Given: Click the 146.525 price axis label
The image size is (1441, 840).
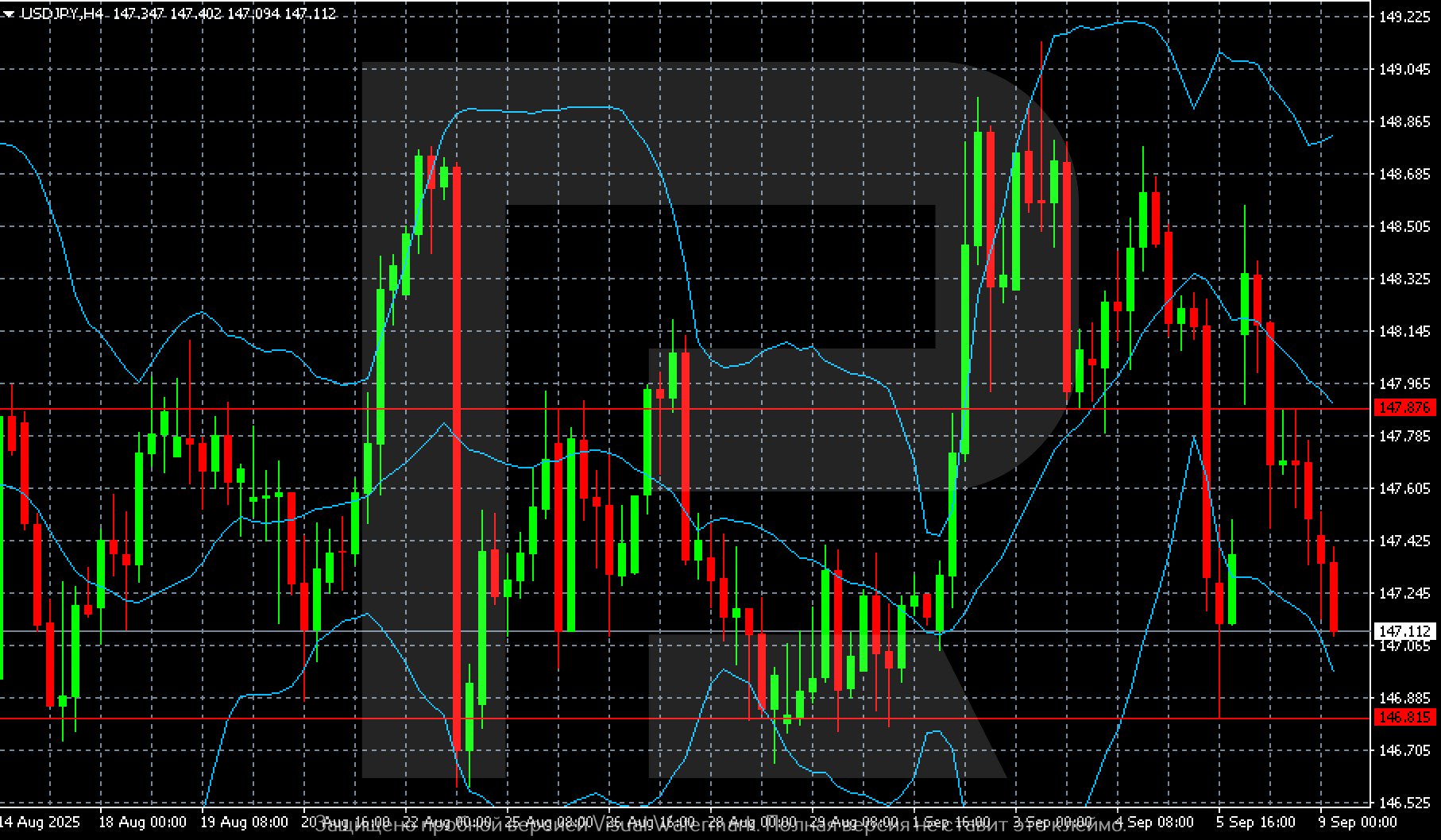Looking at the screenshot, I should tap(1404, 803).
